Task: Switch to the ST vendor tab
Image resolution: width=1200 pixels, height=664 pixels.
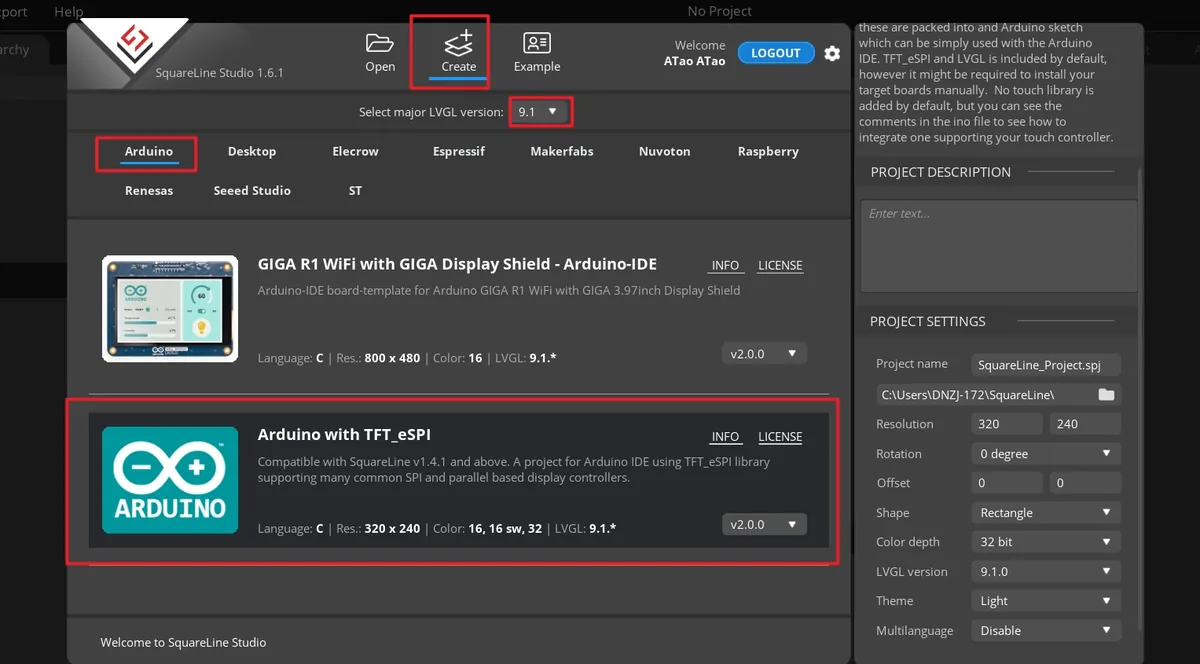Action: point(355,191)
